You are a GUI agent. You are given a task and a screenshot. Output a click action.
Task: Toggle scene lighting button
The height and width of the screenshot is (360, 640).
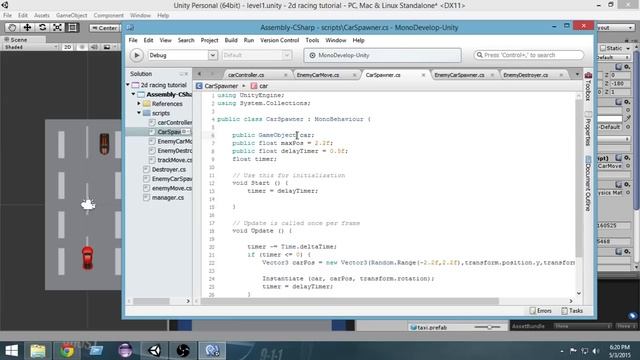click(x=82, y=47)
